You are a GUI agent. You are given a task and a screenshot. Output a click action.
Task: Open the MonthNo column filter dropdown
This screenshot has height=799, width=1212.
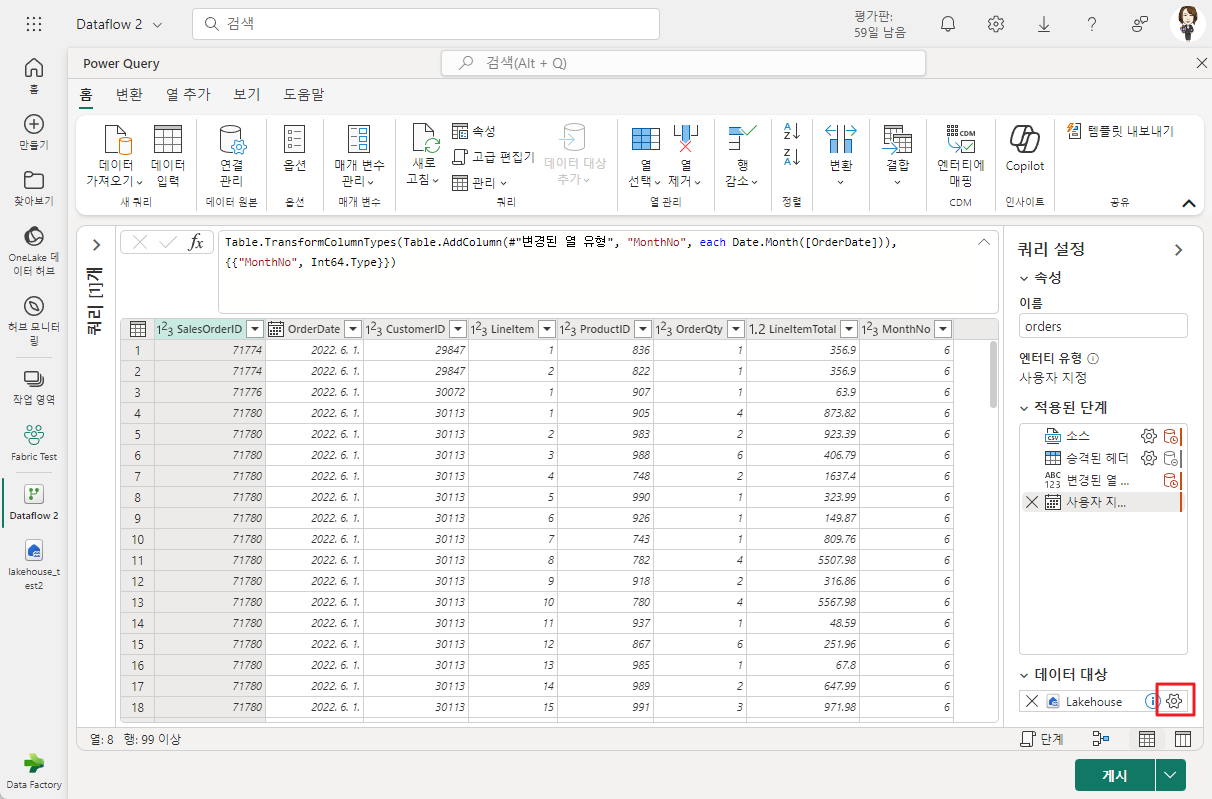942,329
